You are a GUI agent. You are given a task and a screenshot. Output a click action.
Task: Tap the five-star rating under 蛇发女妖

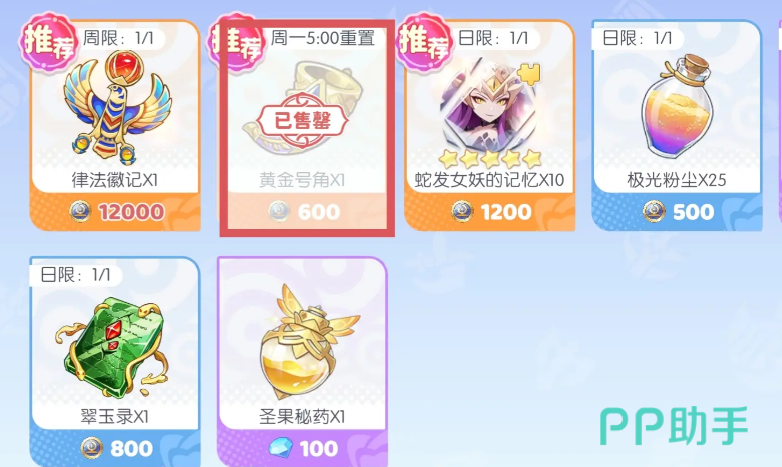490,159
